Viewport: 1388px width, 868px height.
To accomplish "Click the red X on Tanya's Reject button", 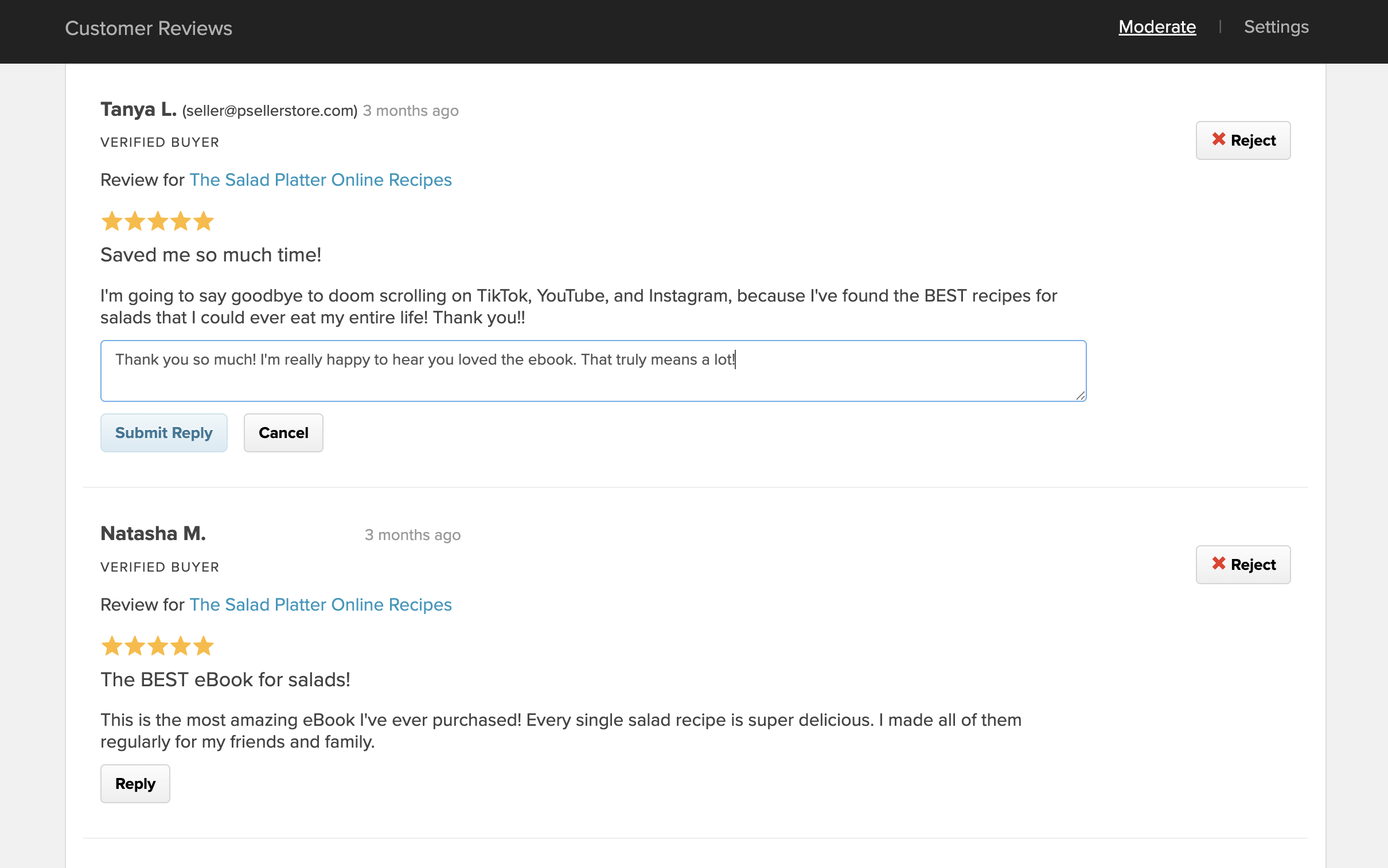I will click(x=1219, y=139).
